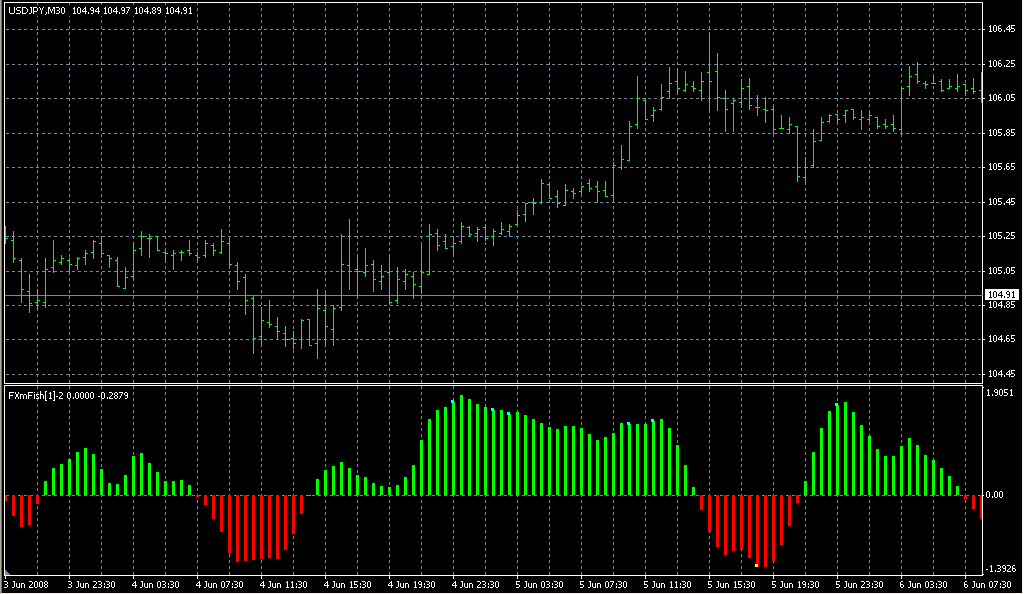Image resolution: width=1024 pixels, height=594 pixels.
Task: Select the 105.45 level on price axis
Action: tap(1001, 202)
